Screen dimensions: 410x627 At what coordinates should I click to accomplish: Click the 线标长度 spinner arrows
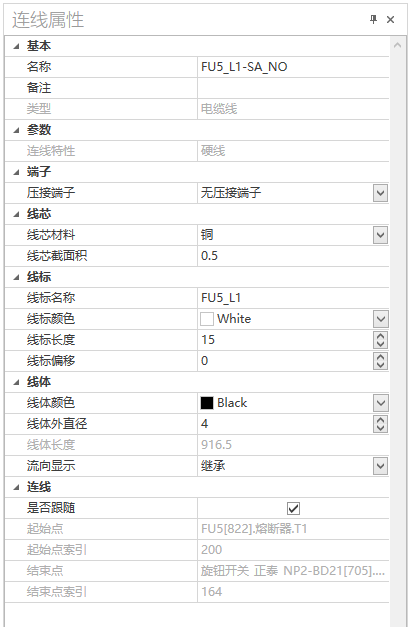tap(380, 340)
